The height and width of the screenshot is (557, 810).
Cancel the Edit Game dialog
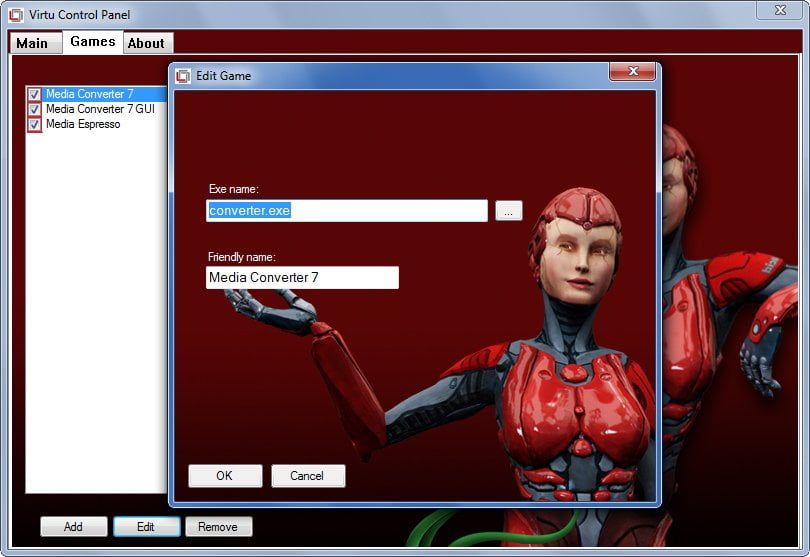(x=308, y=476)
